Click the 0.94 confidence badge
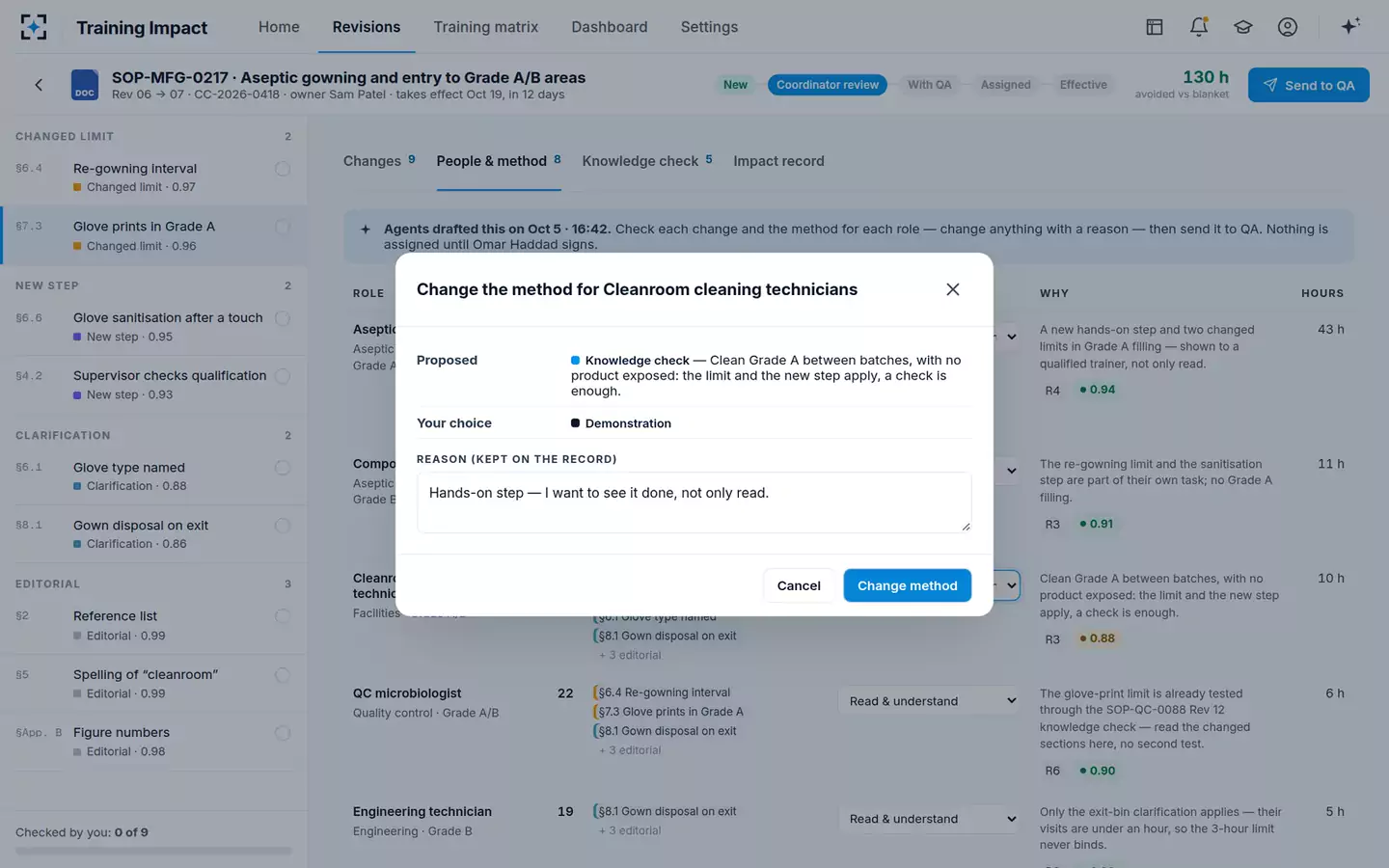 (1098, 390)
